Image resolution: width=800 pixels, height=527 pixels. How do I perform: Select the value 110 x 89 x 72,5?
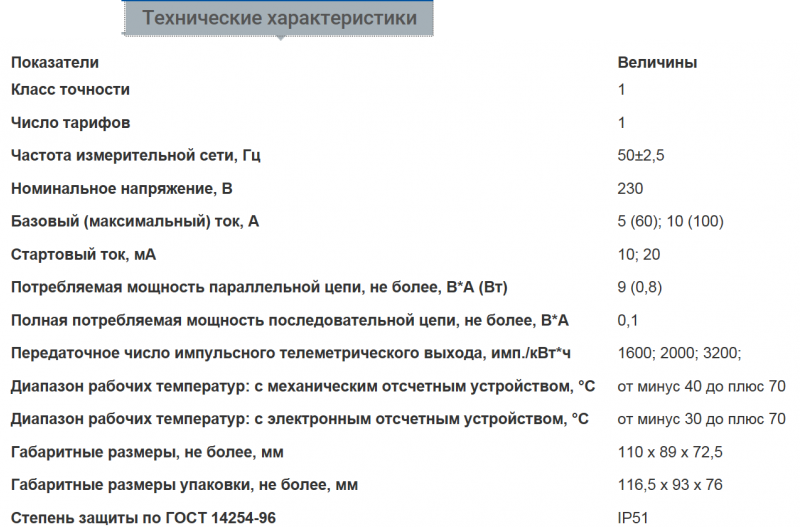coord(670,452)
